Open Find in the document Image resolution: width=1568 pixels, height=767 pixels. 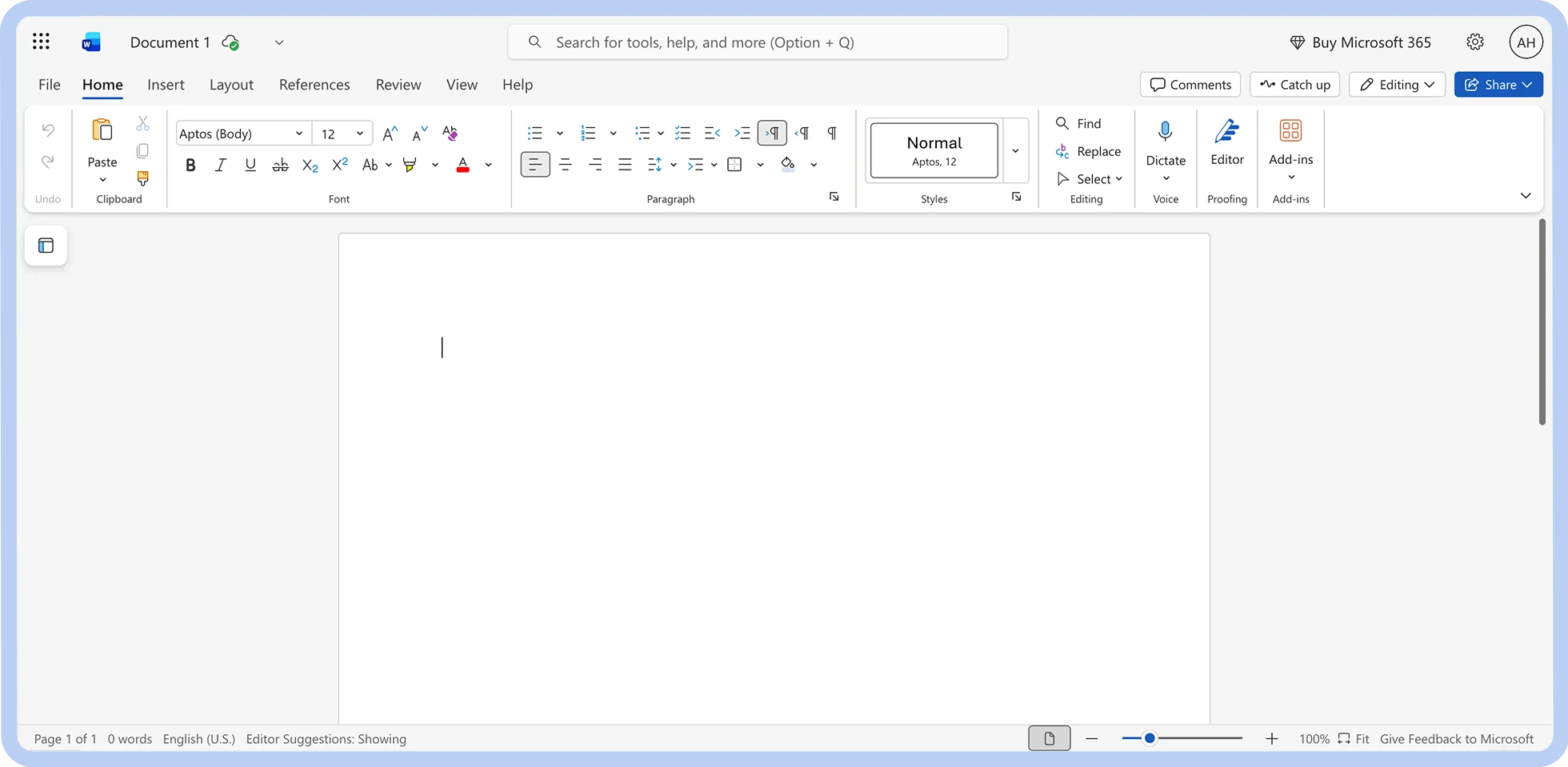1080,123
